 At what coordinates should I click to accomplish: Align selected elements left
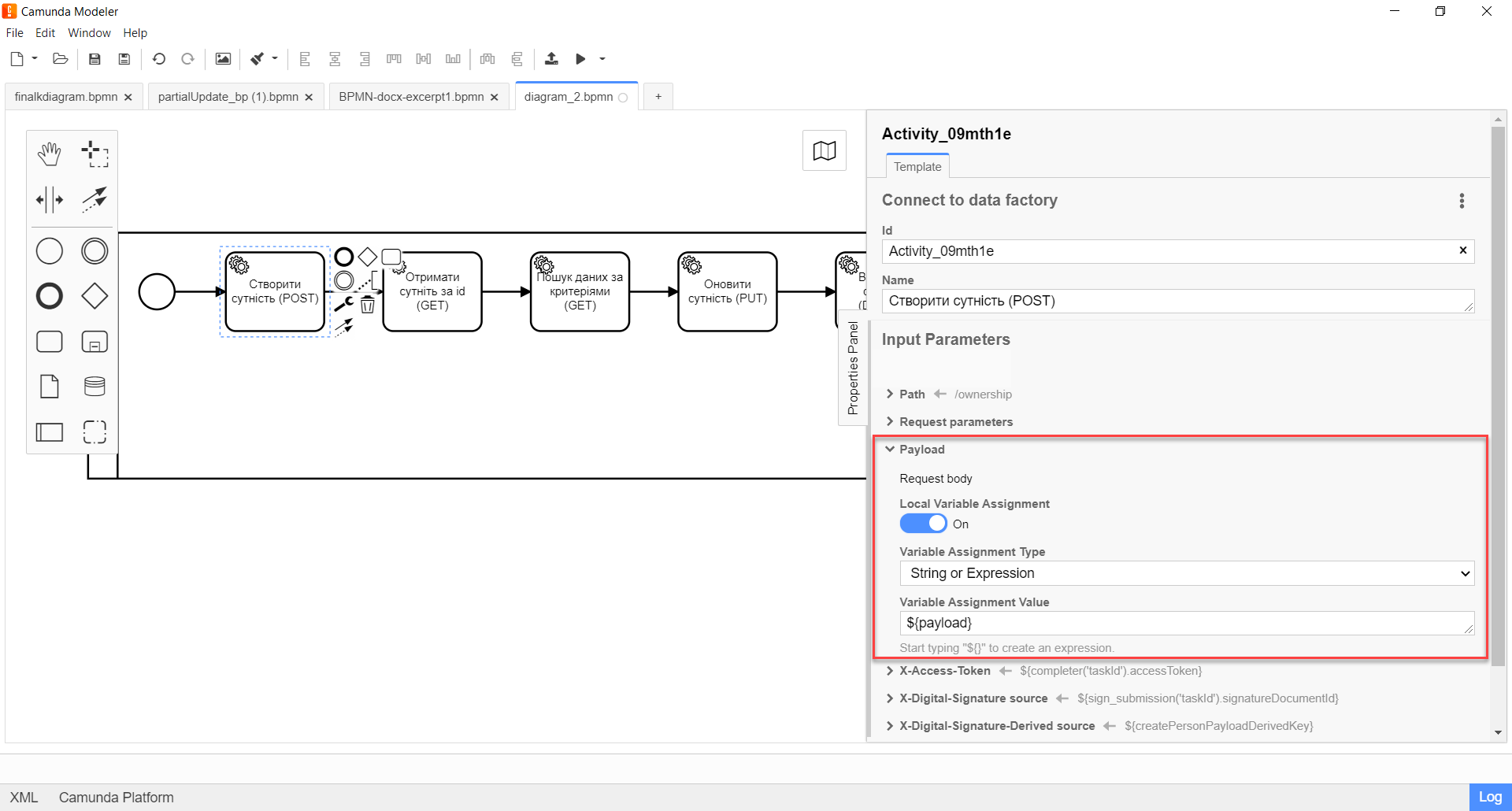[x=306, y=59]
